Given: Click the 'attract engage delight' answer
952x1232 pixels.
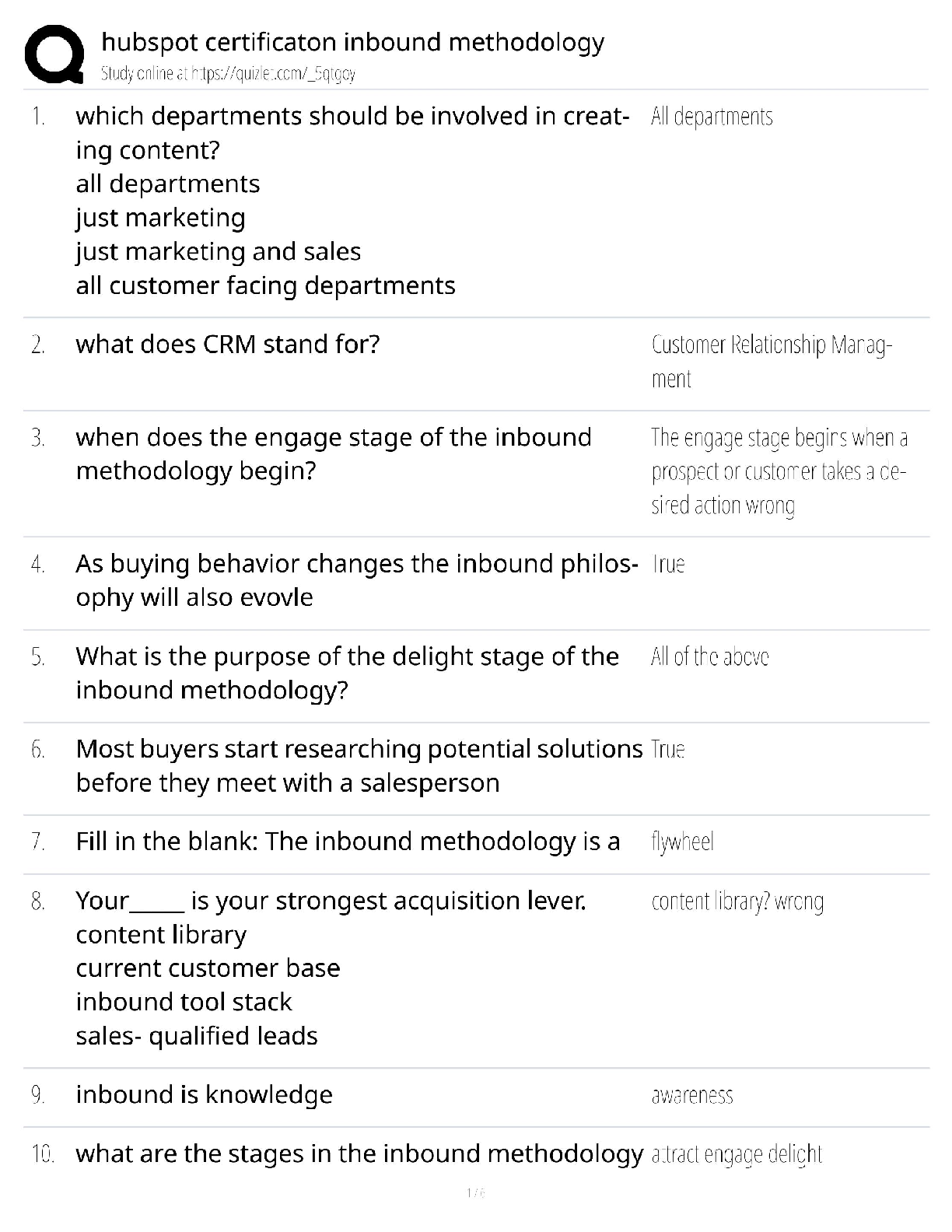Looking at the screenshot, I should click(x=737, y=1154).
